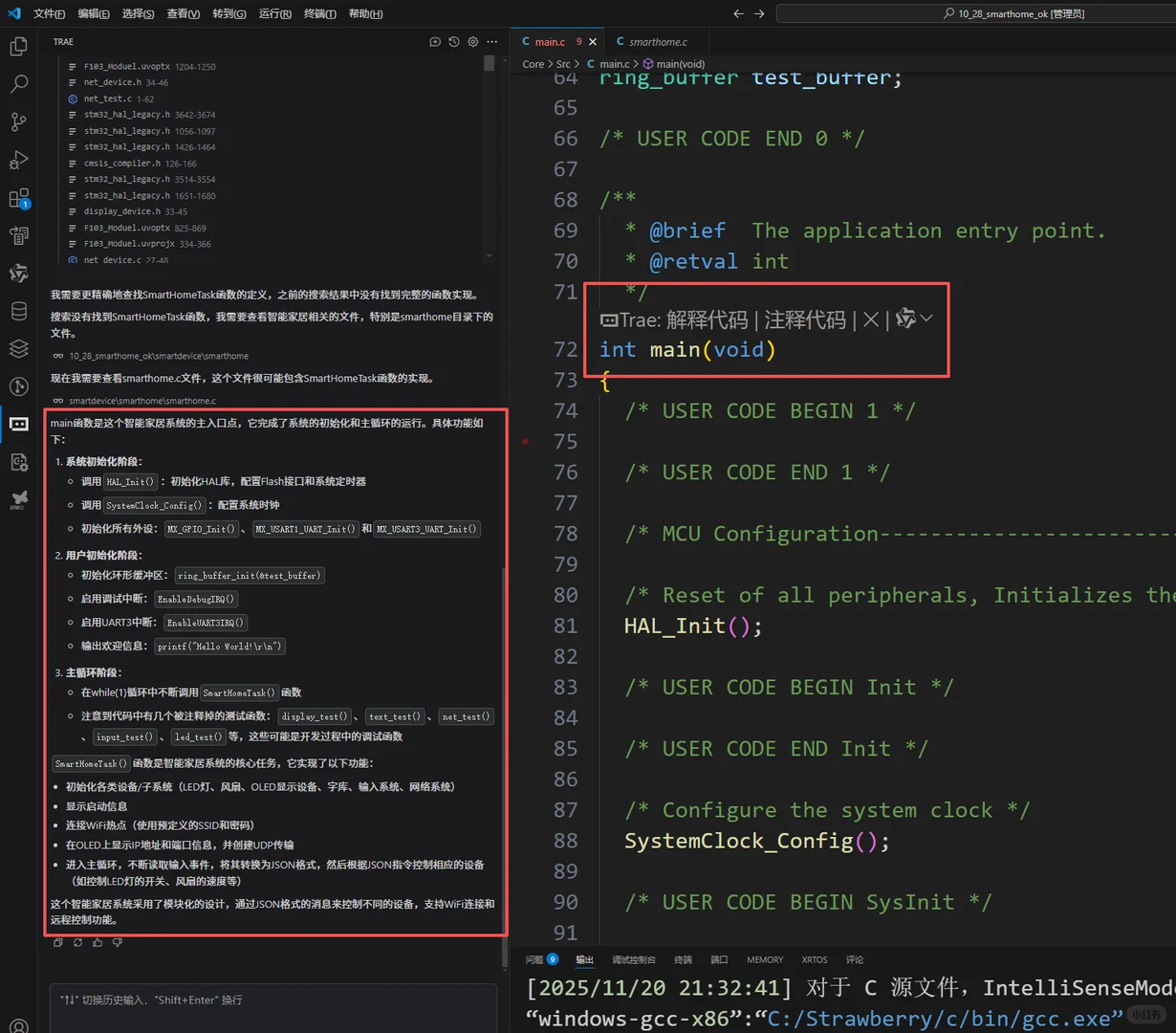Open the smartdevice\smarthome\smarthome.c file link
Viewport: 1176px width, 1033px height.
pyautogui.click(x=135, y=401)
